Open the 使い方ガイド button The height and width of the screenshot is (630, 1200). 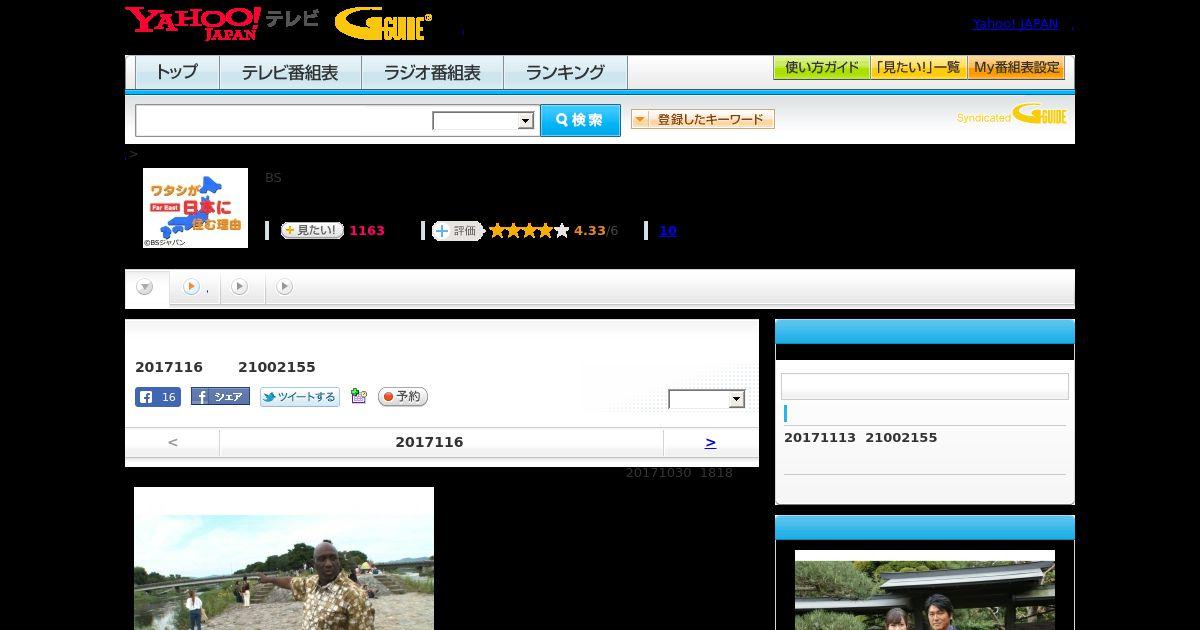(x=821, y=68)
